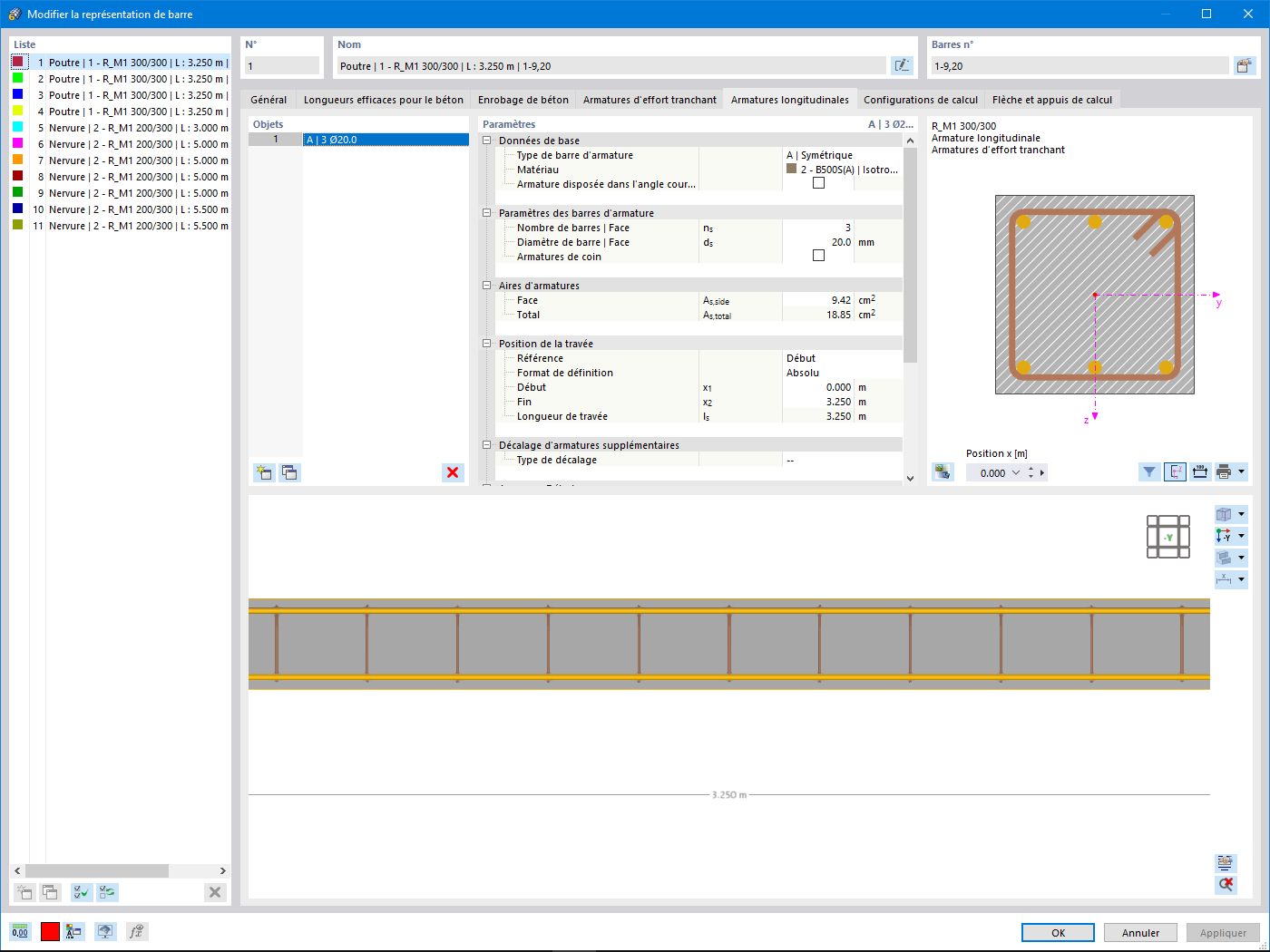Click the print icon in section preview
The width and height of the screenshot is (1270, 952).
1224,472
